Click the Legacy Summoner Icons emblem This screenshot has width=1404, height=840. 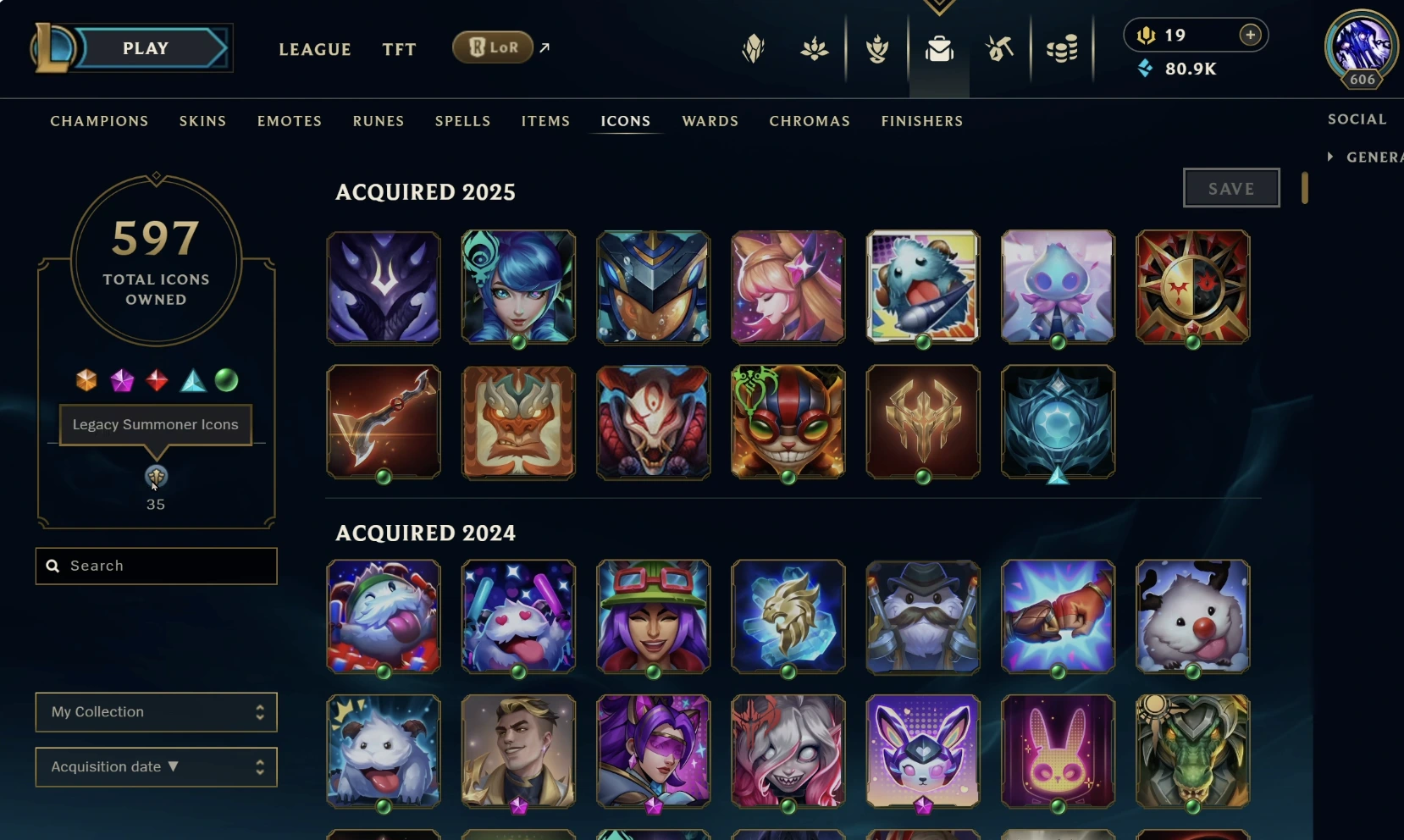pos(156,478)
